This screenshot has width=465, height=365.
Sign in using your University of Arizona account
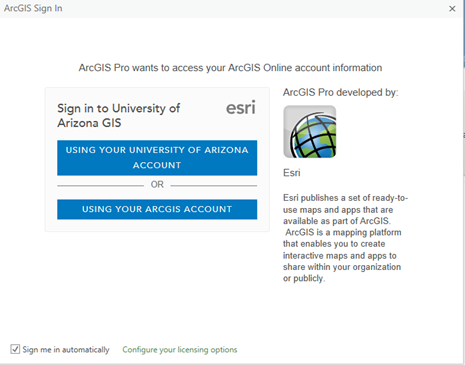[157, 158]
